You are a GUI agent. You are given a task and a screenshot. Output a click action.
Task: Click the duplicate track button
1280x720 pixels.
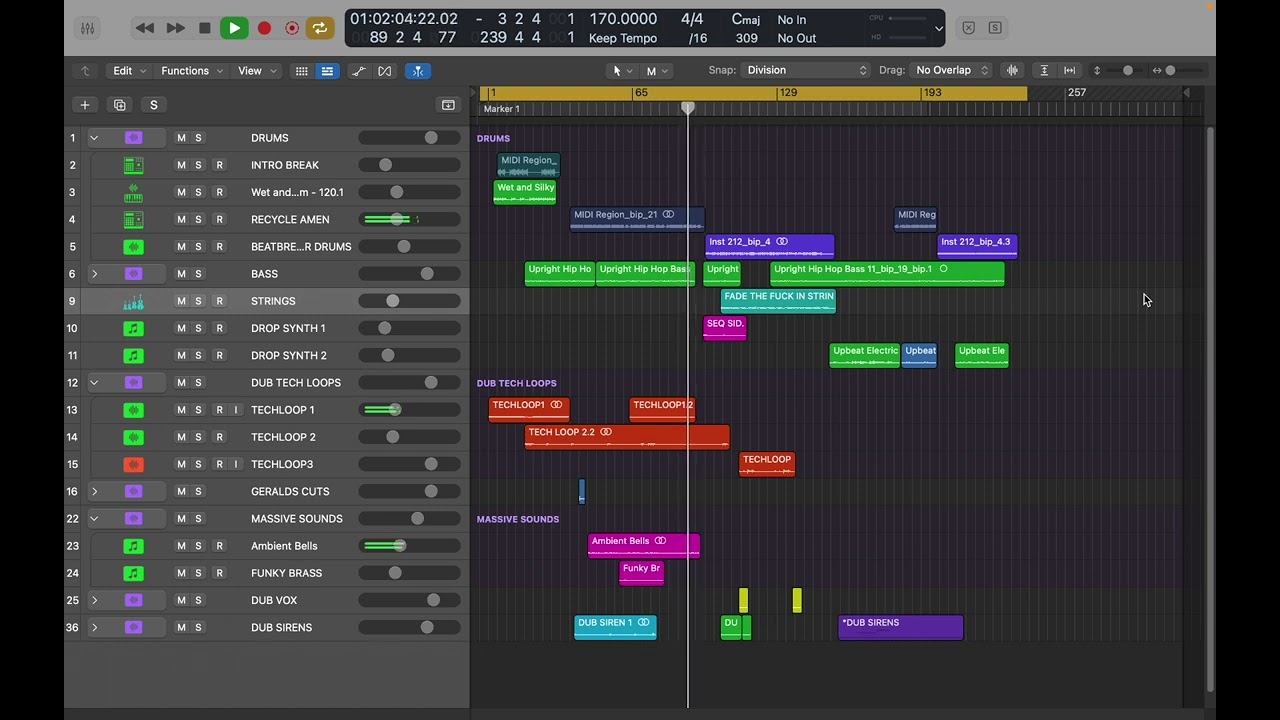(x=120, y=105)
